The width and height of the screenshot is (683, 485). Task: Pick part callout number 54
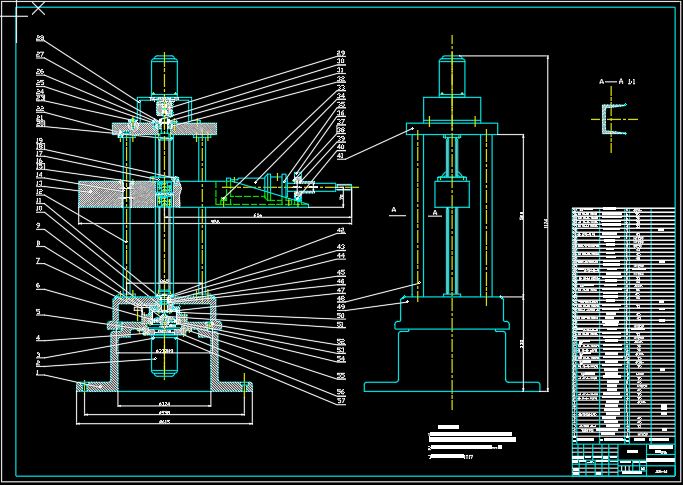[x=341, y=359]
